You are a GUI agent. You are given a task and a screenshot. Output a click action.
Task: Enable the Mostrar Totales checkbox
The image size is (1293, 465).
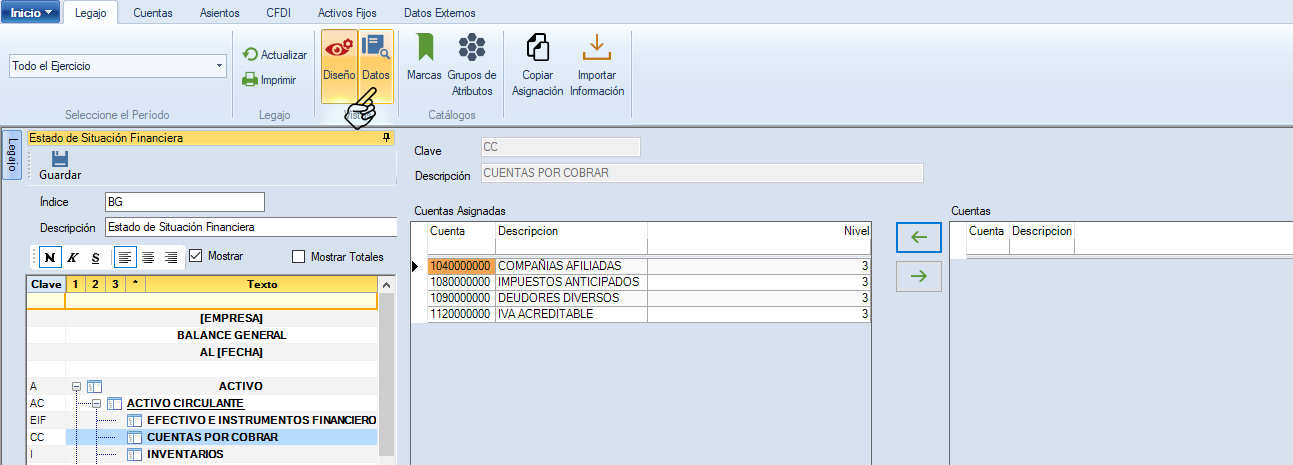[298, 257]
